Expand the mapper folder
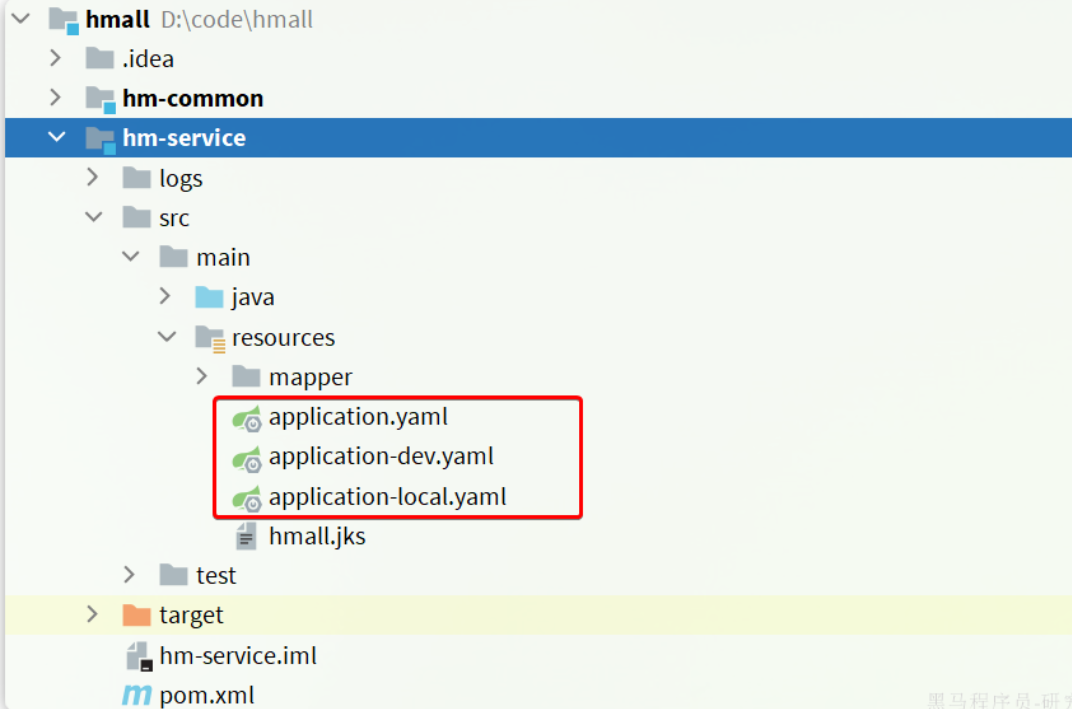The height and width of the screenshot is (709, 1072). pos(202,376)
